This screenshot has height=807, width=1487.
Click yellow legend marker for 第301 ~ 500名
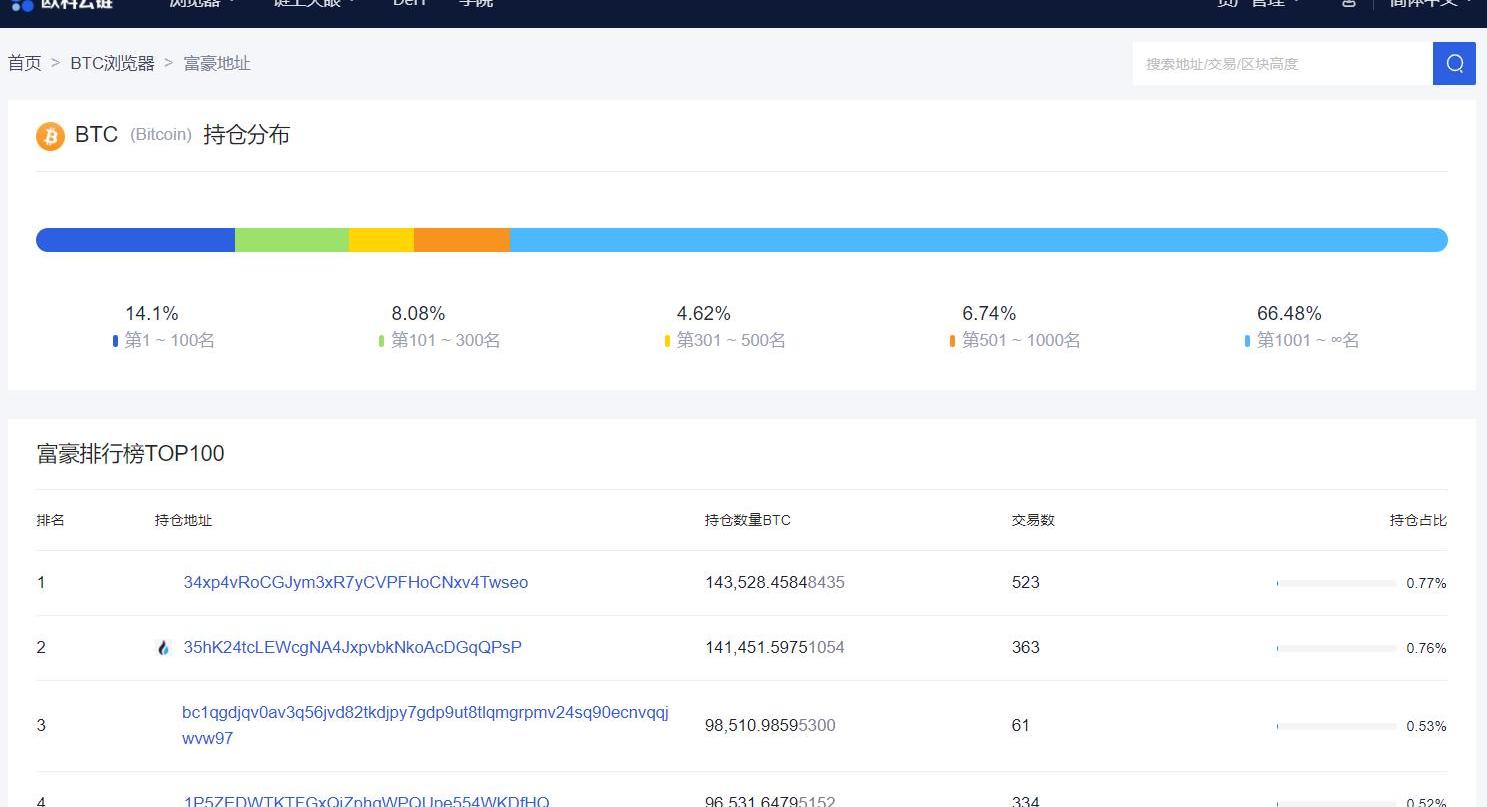[x=667, y=341]
